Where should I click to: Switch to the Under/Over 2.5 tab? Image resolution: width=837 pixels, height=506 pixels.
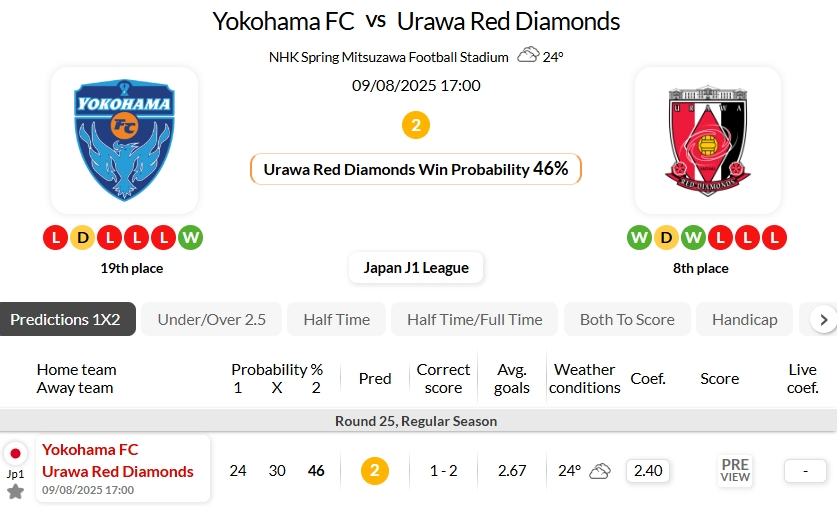coord(212,320)
